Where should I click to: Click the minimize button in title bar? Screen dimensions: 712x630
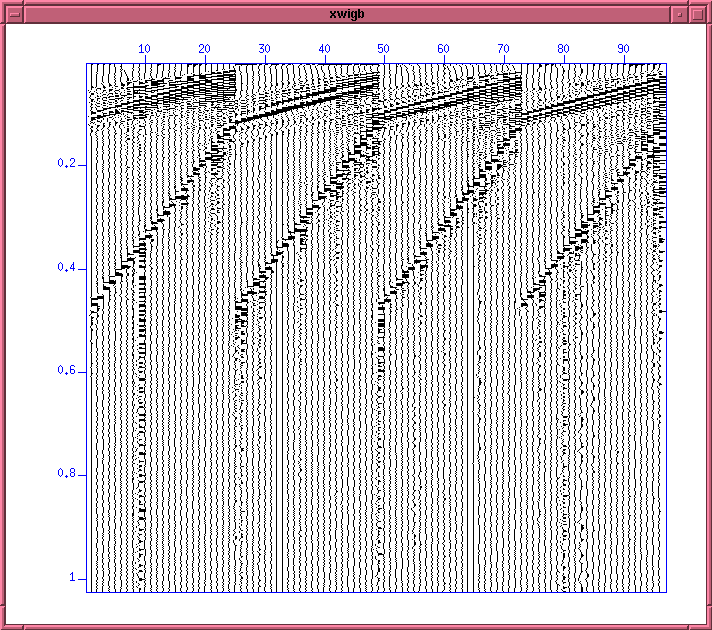[x=679, y=14]
